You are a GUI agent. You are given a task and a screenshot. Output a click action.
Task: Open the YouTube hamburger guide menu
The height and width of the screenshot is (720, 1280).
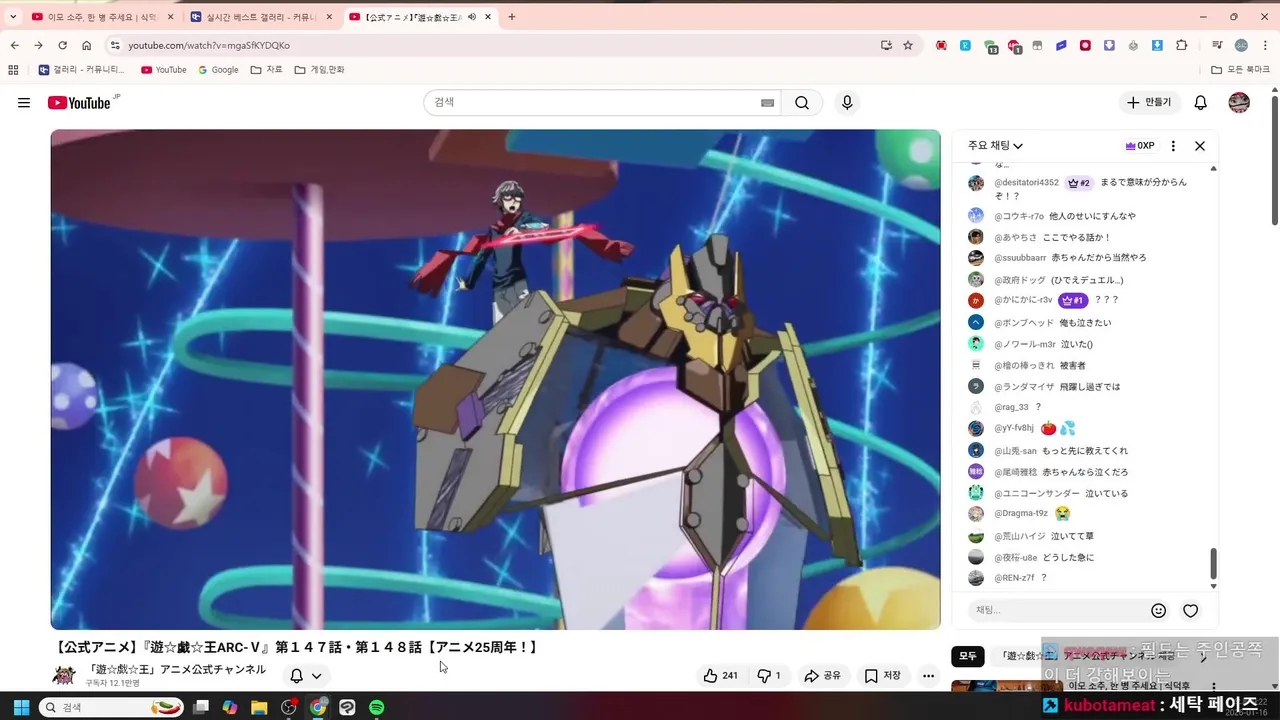coord(24,103)
